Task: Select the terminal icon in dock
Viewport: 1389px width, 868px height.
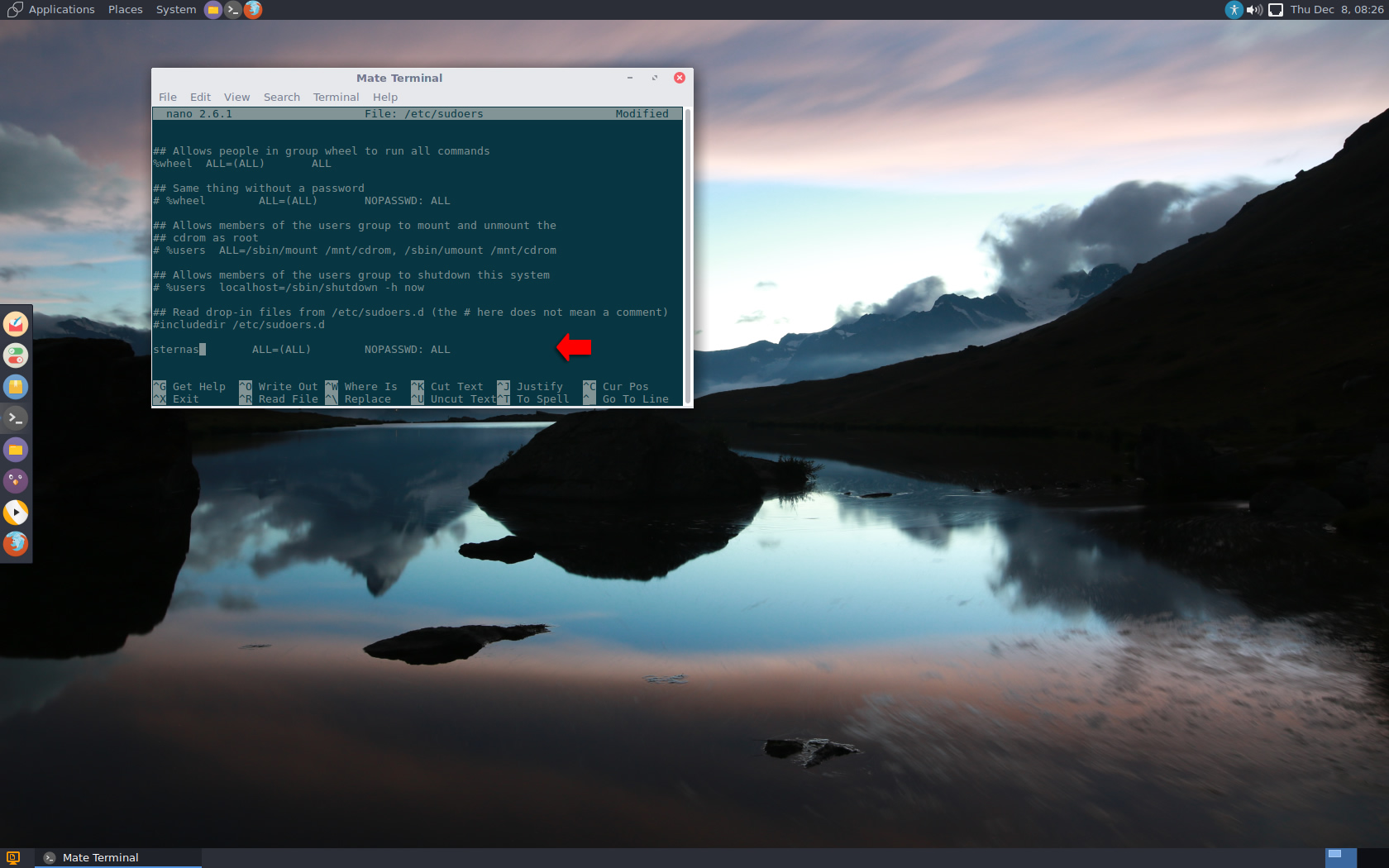Action: pyautogui.click(x=16, y=418)
